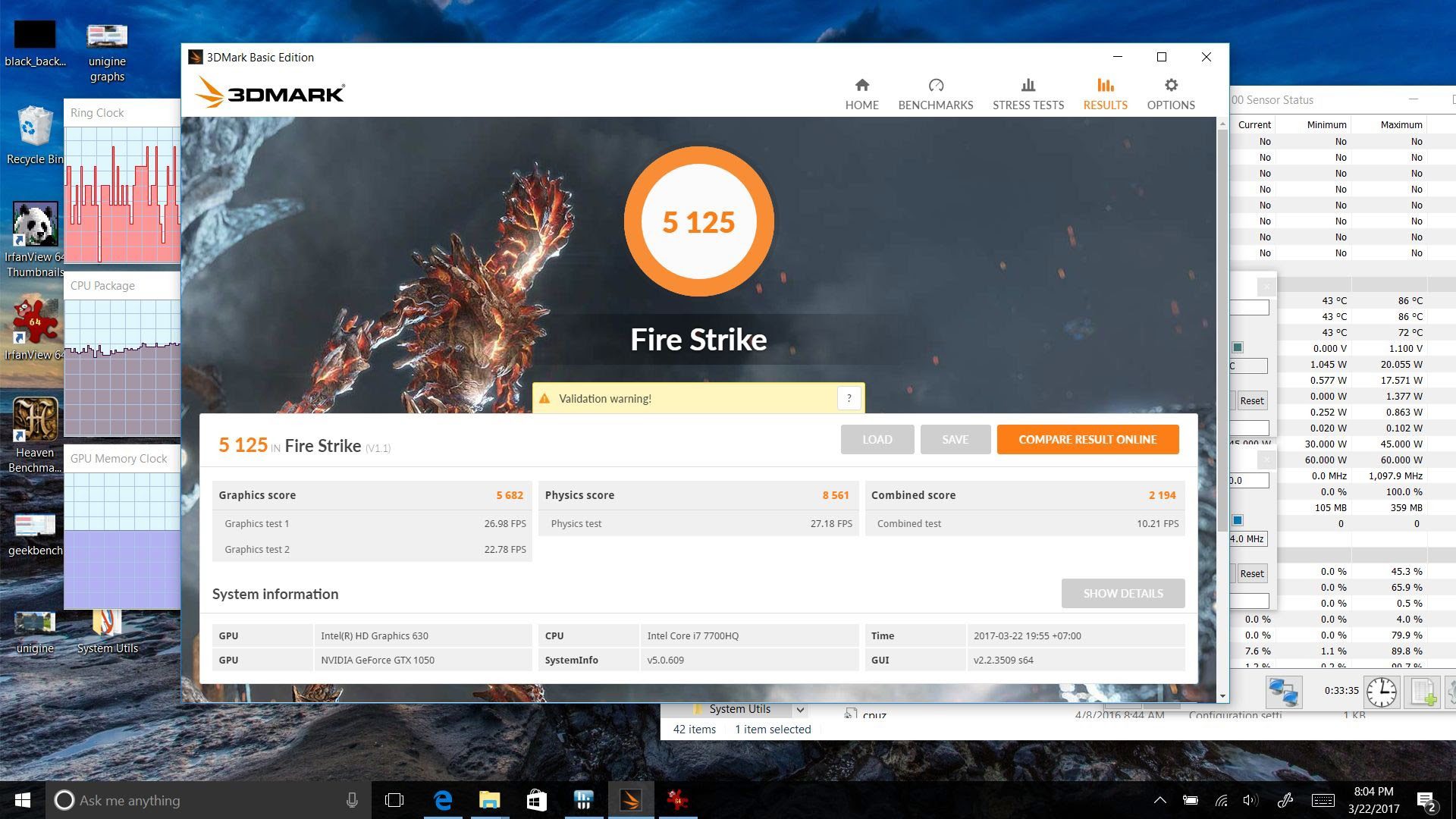Click the validation warning alert triangle
1456x819 pixels.
pyautogui.click(x=544, y=398)
